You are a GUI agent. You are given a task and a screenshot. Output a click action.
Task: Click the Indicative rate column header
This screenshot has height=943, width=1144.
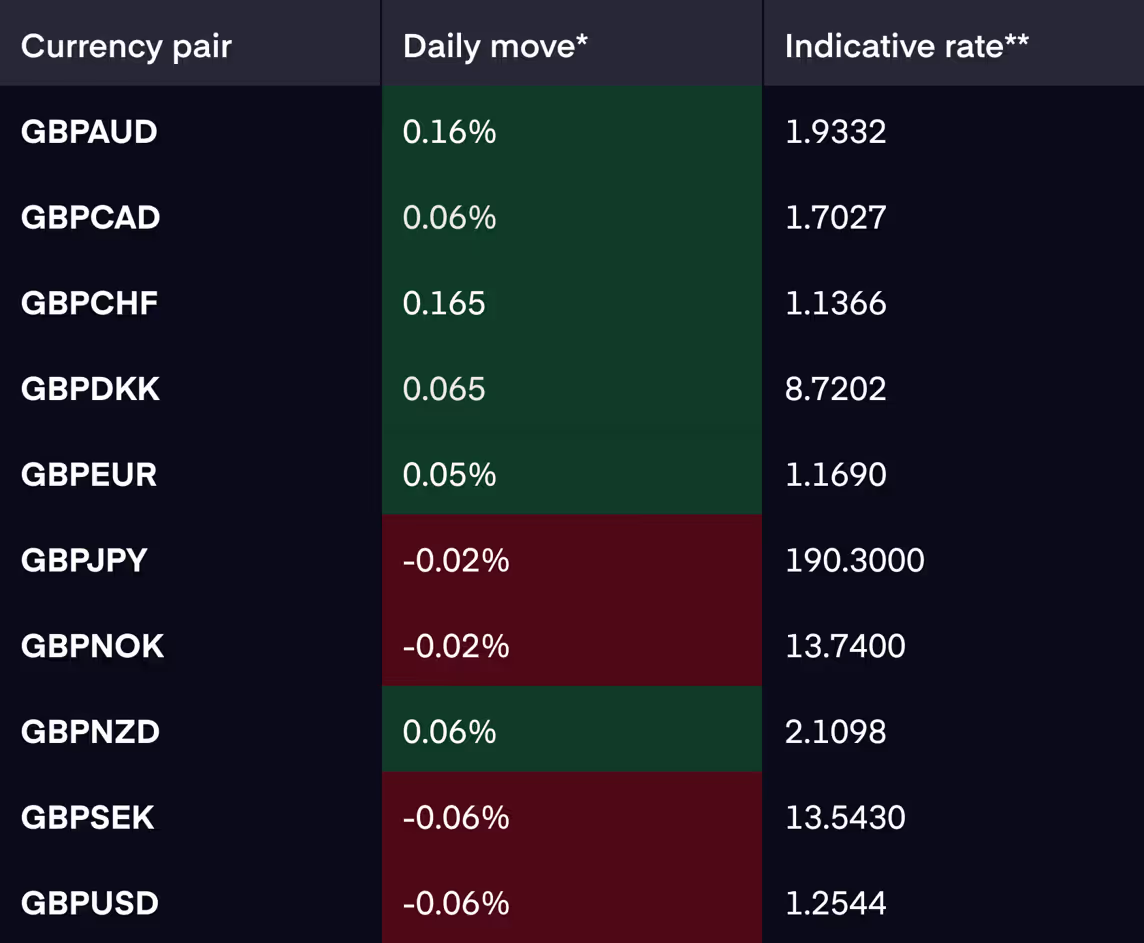pyautogui.click(x=906, y=46)
